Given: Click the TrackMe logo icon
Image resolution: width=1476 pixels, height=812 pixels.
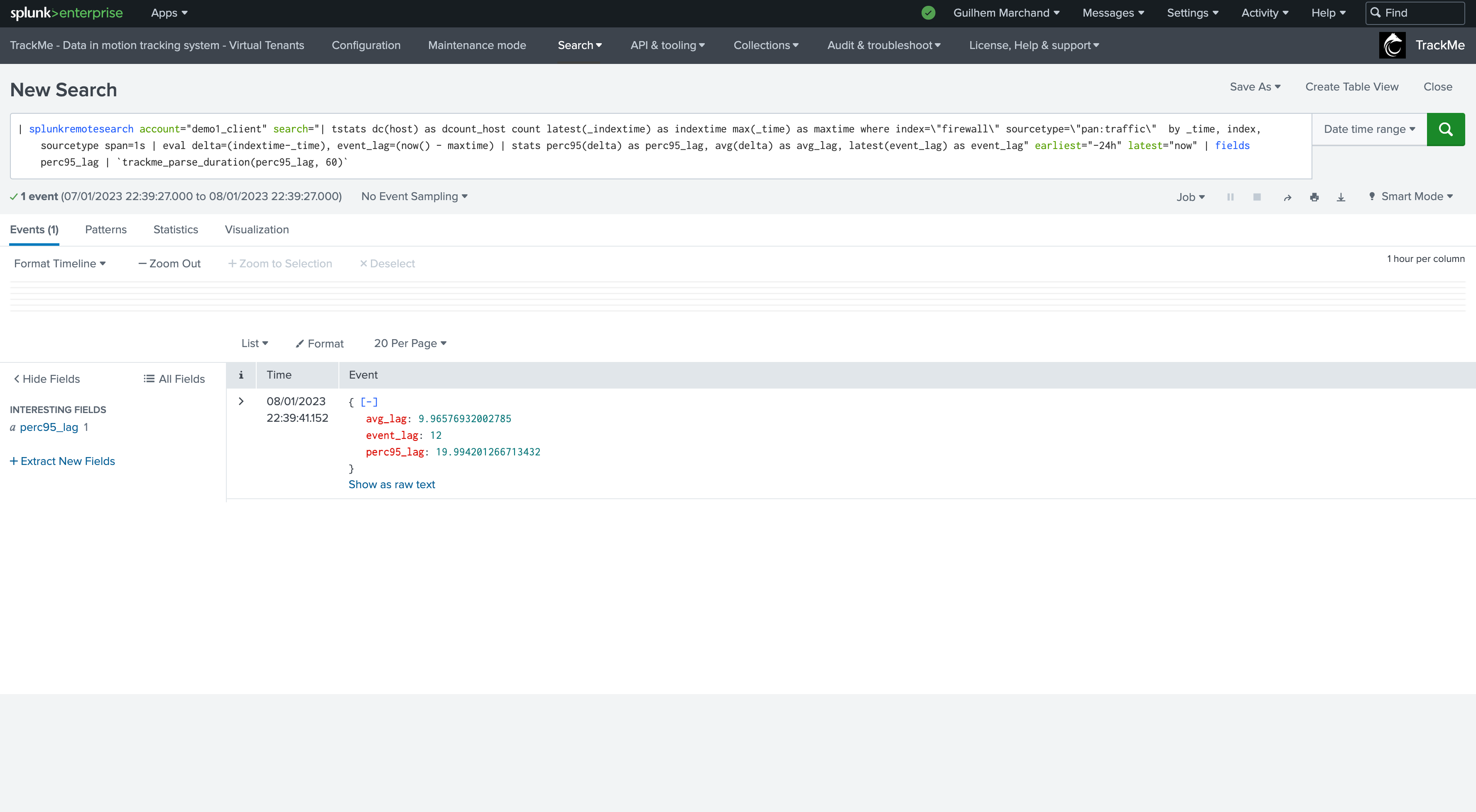Looking at the screenshot, I should point(1393,45).
